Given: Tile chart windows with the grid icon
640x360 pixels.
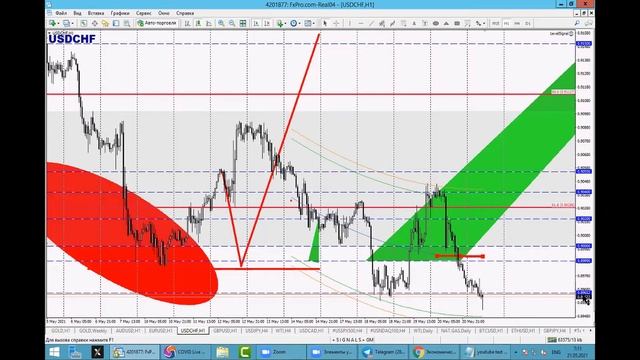Looking at the screenshot, I should (x=243, y=23).
